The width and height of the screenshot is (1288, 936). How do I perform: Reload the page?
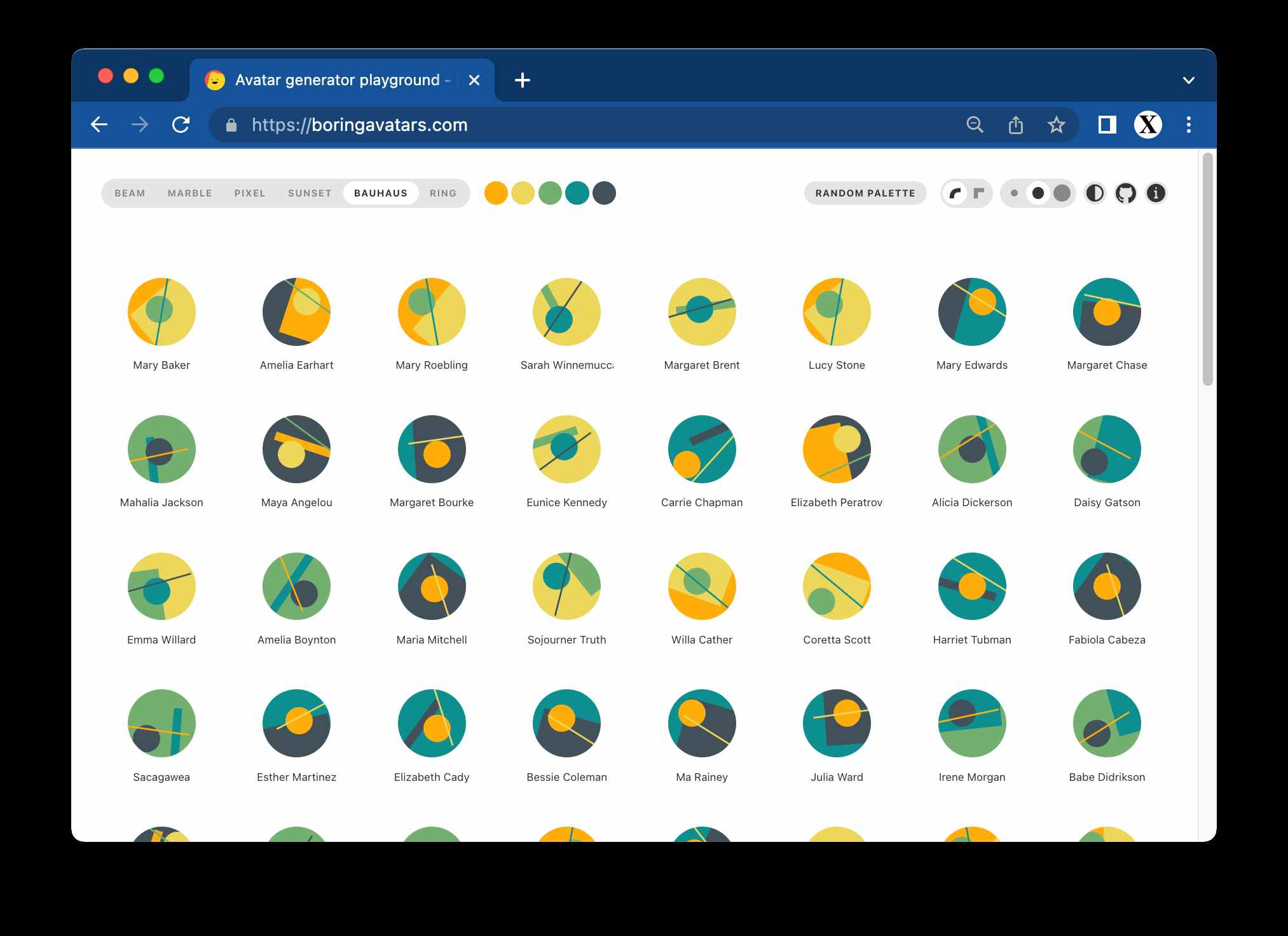click(x=181, y=125)
